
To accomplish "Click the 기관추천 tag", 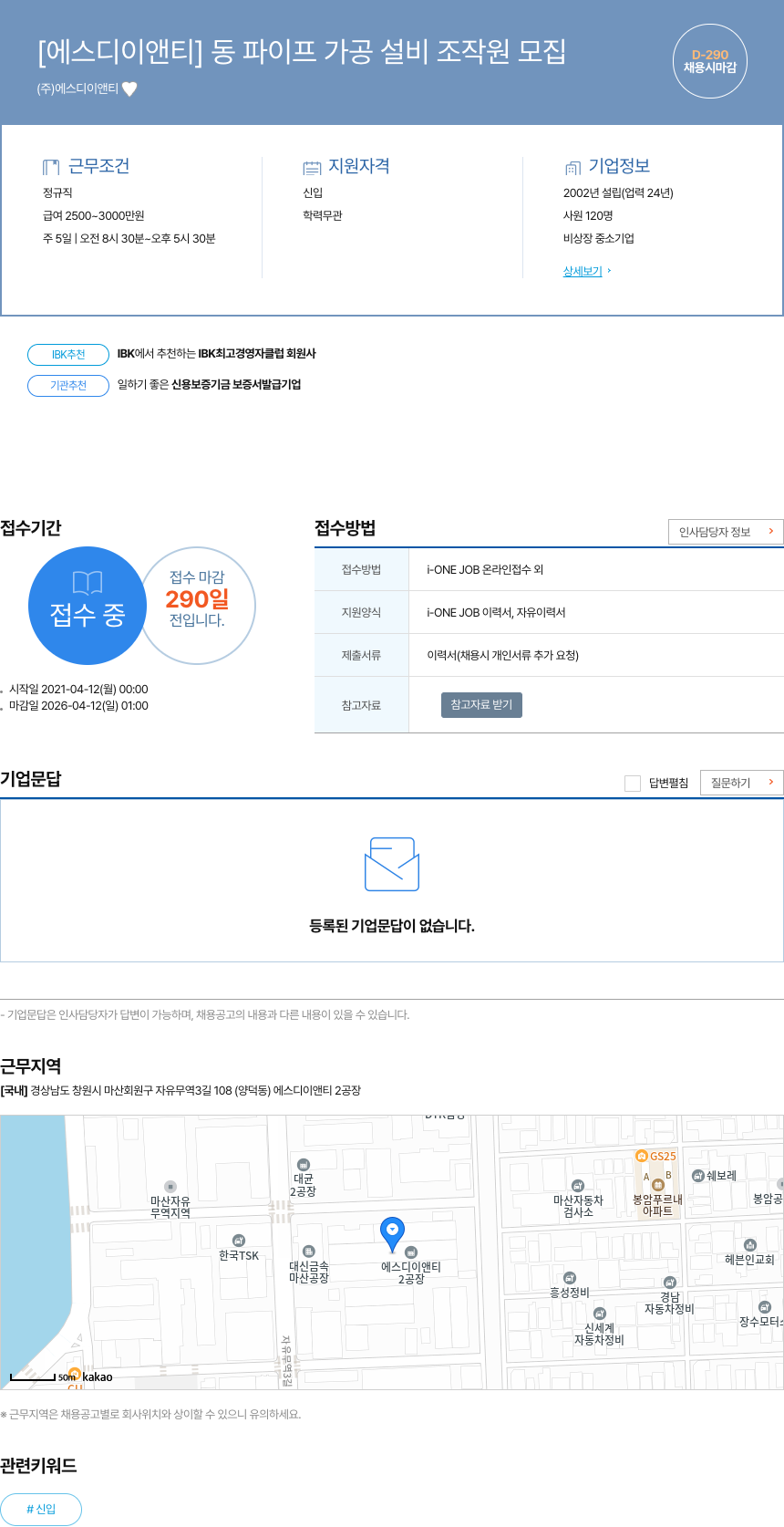I will point(68,386).
